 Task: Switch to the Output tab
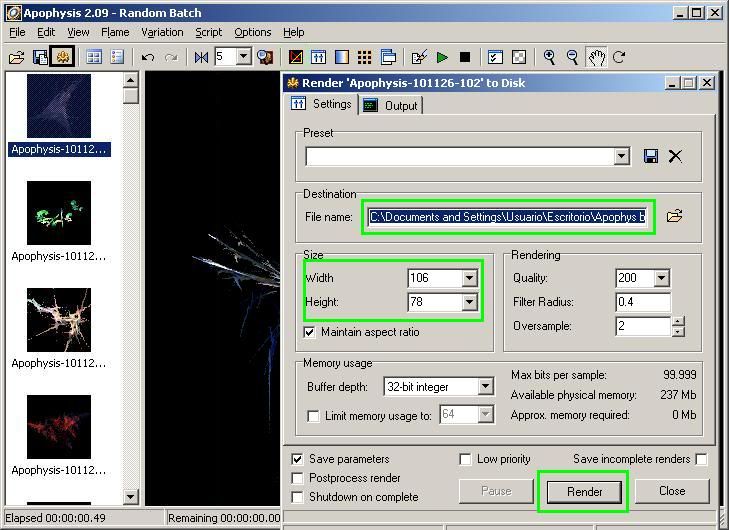pyautogui.click(x=391, y=105)
